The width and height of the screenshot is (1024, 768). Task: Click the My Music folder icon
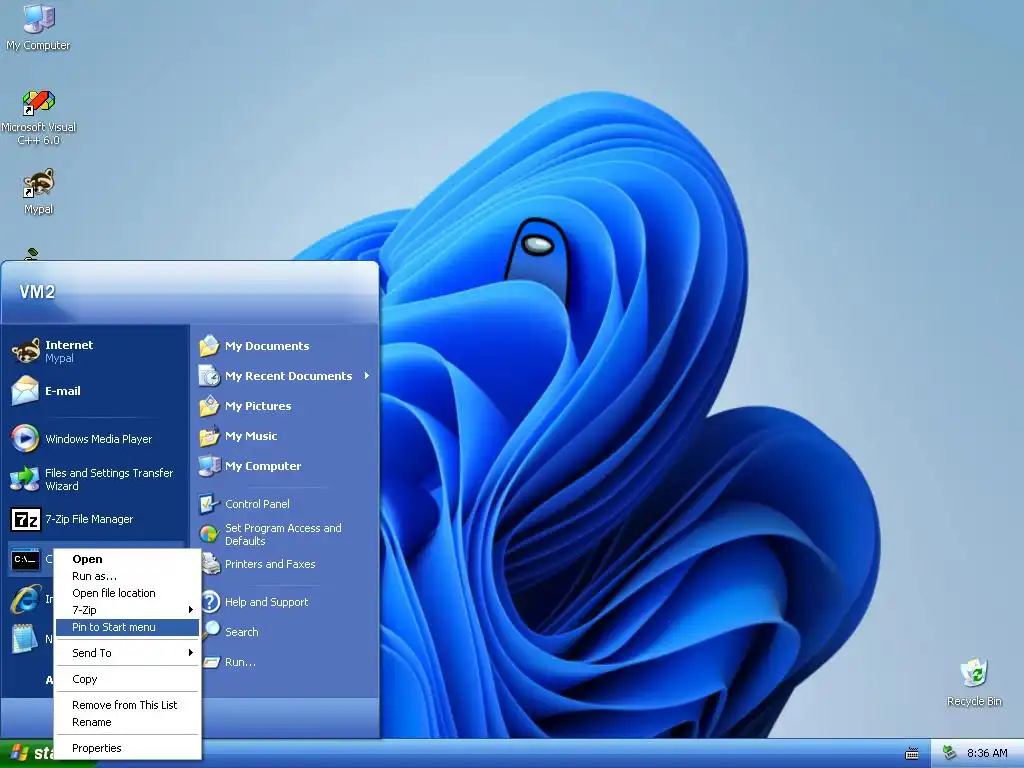209,436
